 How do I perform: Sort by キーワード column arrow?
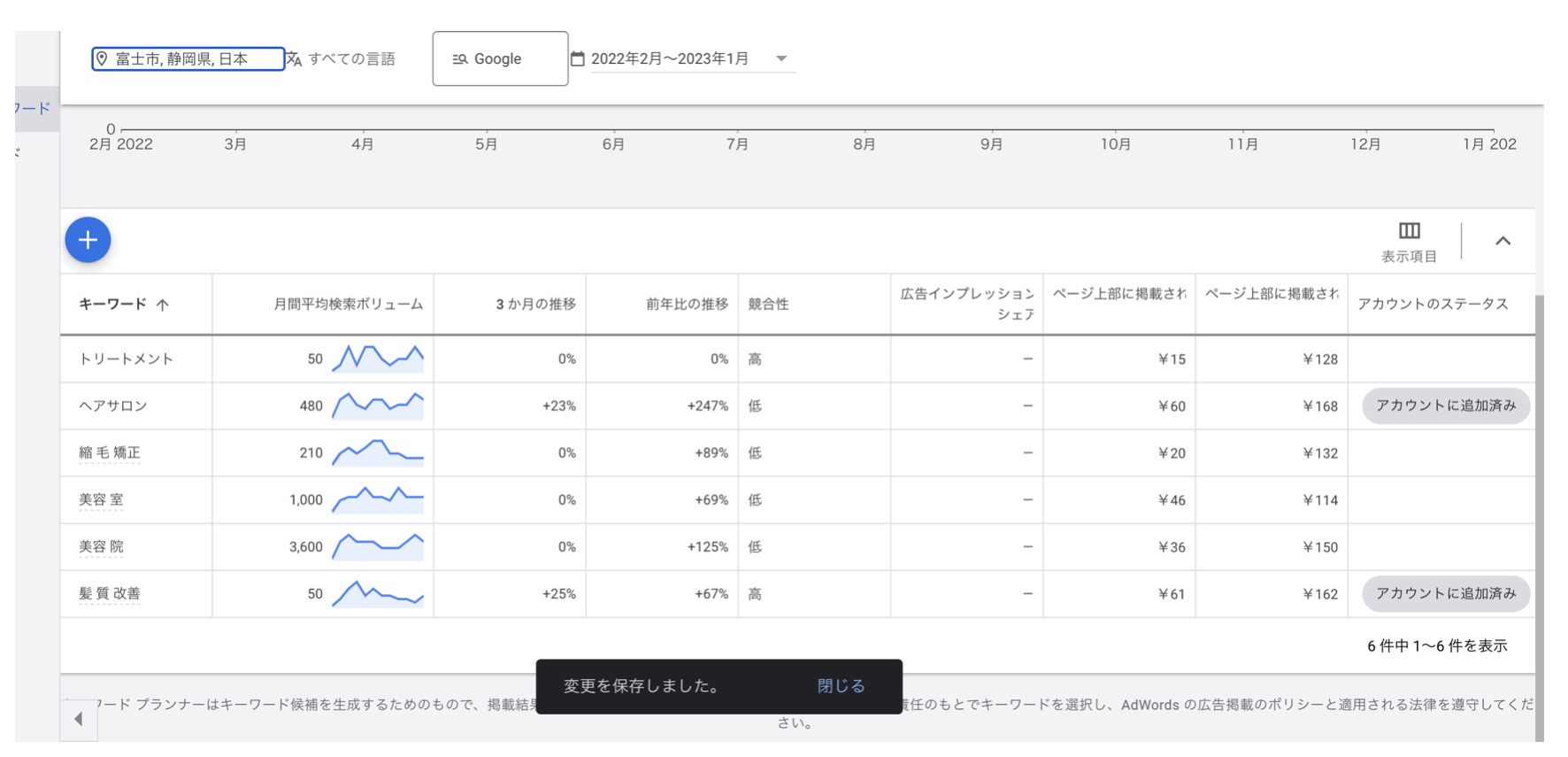[x=163, y=305]
